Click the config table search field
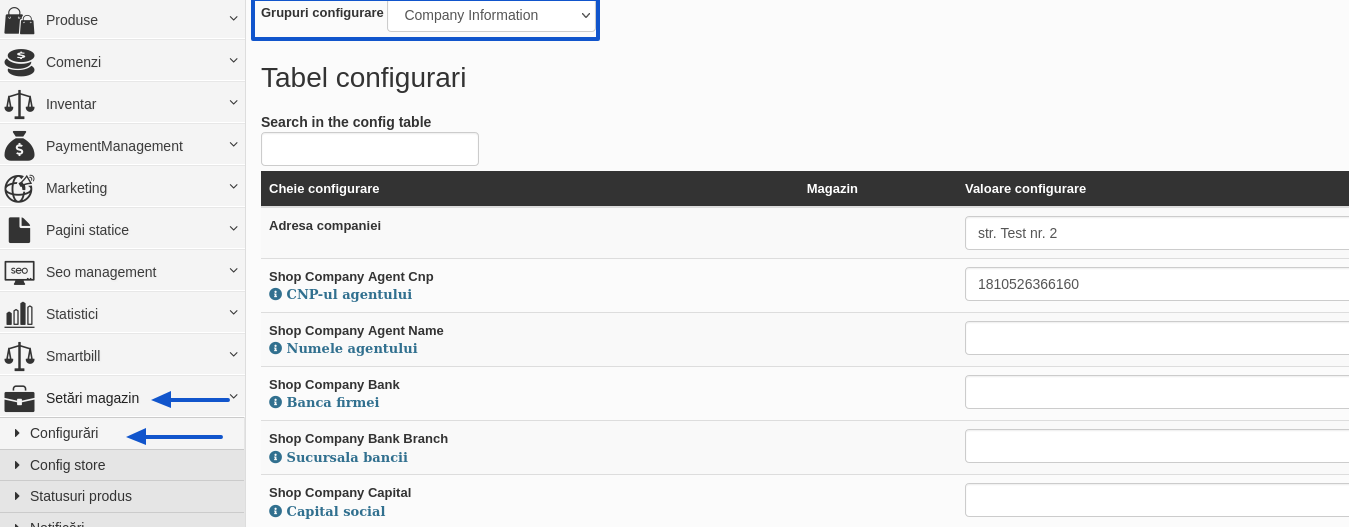Screen dimensions: 1349x527 click(370, 149)
